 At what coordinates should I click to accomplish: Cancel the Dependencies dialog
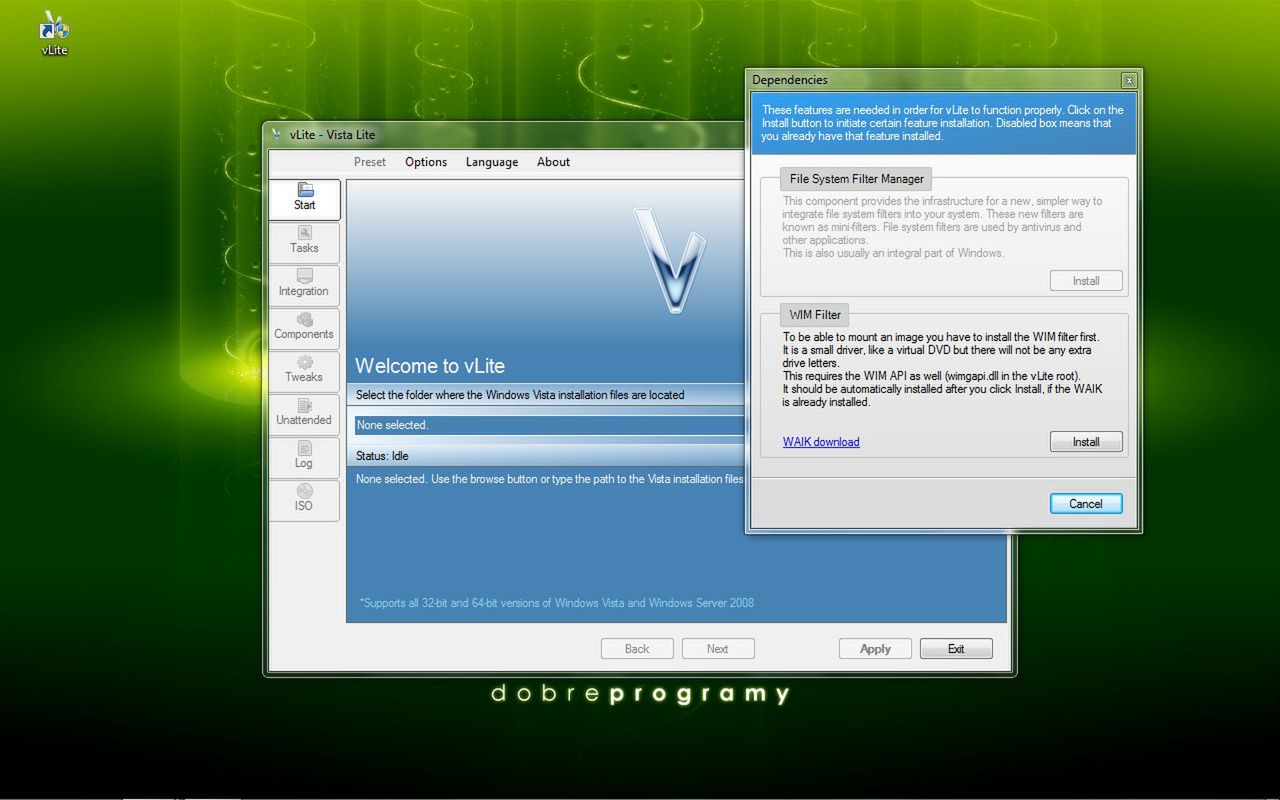click(x=1086, y=504)
